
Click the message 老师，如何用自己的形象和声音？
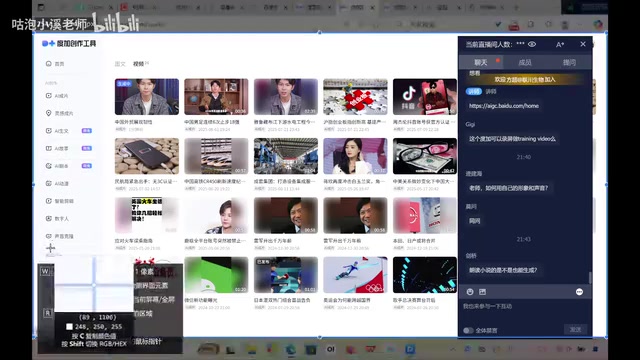509,188
